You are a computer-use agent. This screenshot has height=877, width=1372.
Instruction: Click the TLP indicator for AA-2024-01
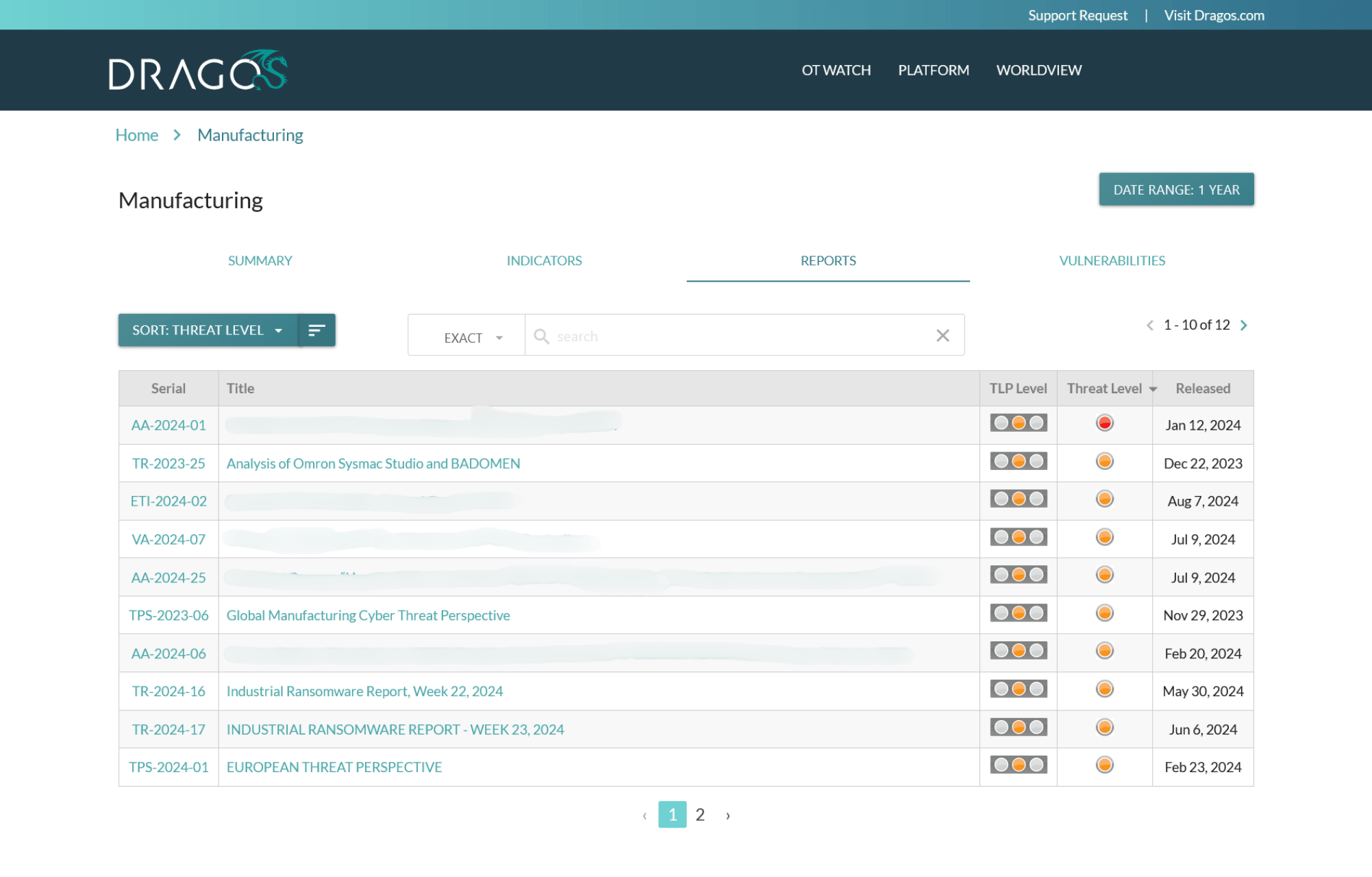pos(1019,423)
